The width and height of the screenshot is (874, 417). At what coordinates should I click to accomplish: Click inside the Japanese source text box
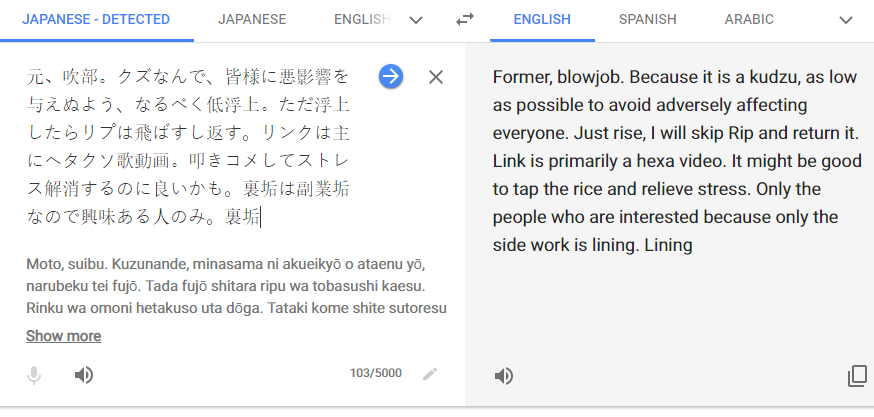tap(188, 147)
